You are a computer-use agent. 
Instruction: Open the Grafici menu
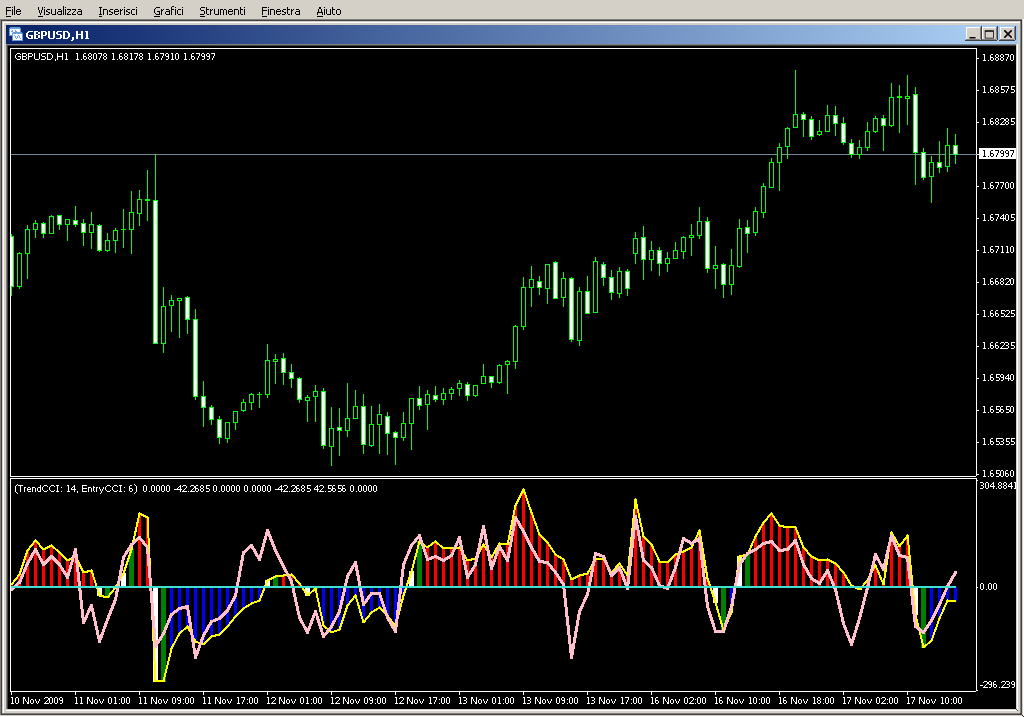coord(168,11)
